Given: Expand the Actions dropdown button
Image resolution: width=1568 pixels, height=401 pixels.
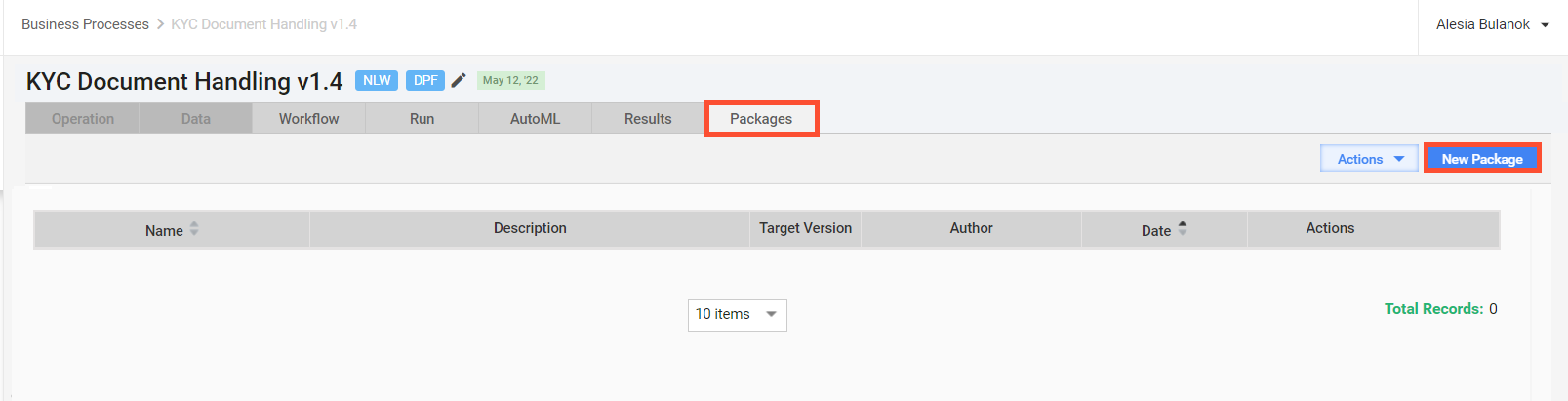Looking at the screenshot, I should tap(1369, 159).
